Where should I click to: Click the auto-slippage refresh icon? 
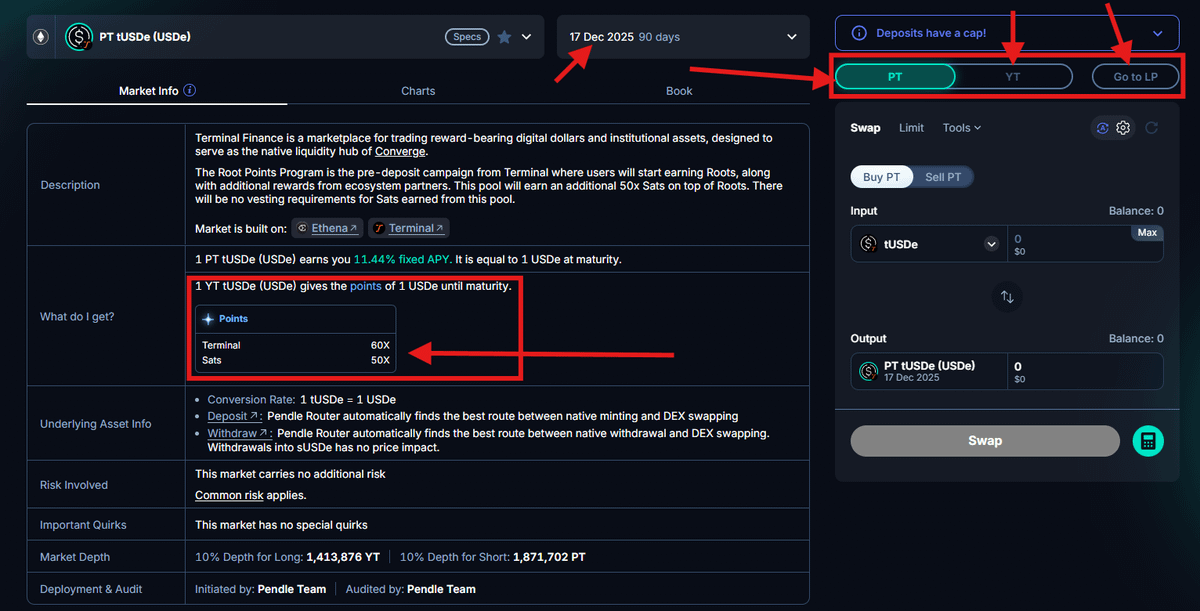[1103, 128]
